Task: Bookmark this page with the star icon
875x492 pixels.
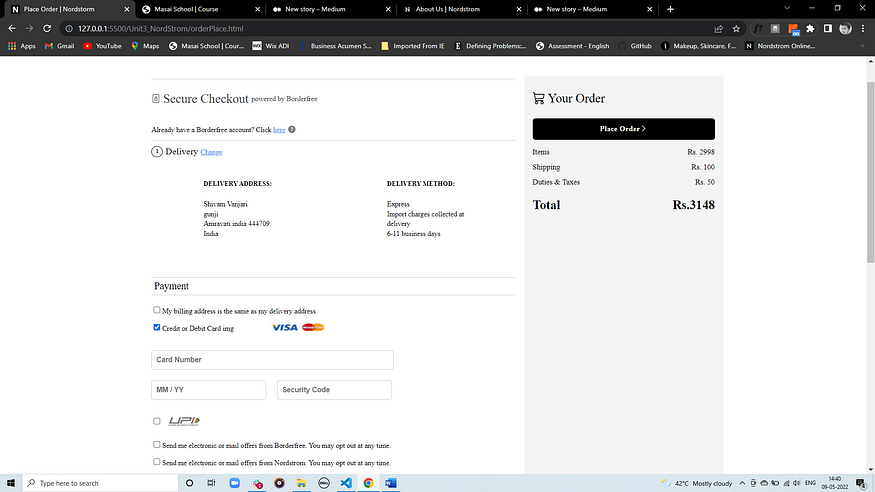Action: [x=736, y=28]
